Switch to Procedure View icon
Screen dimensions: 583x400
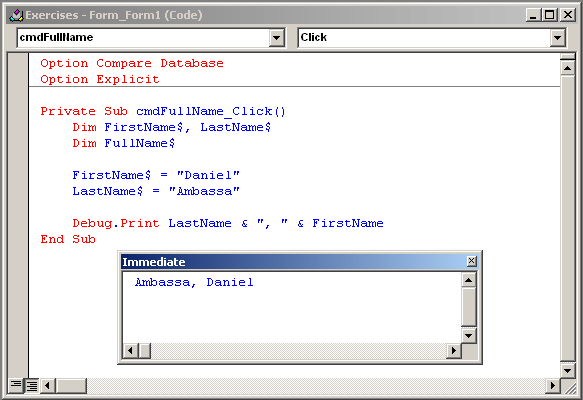coord(16,385)
